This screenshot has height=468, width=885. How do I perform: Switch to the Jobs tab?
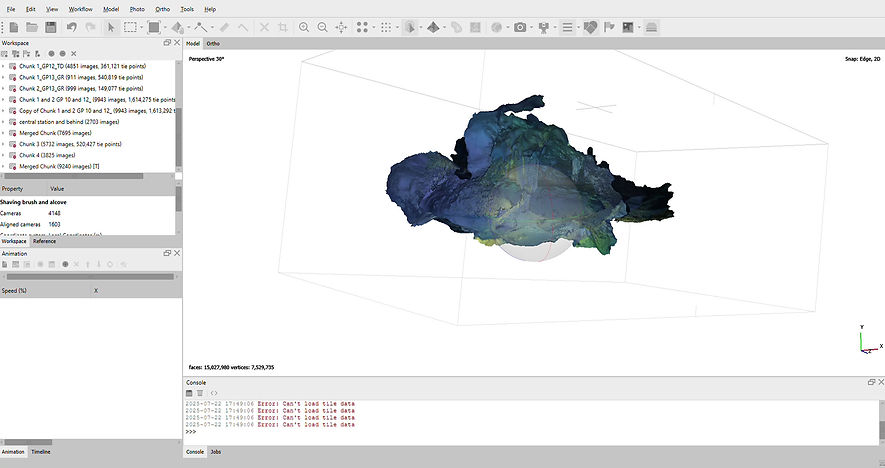coord(216,452)
